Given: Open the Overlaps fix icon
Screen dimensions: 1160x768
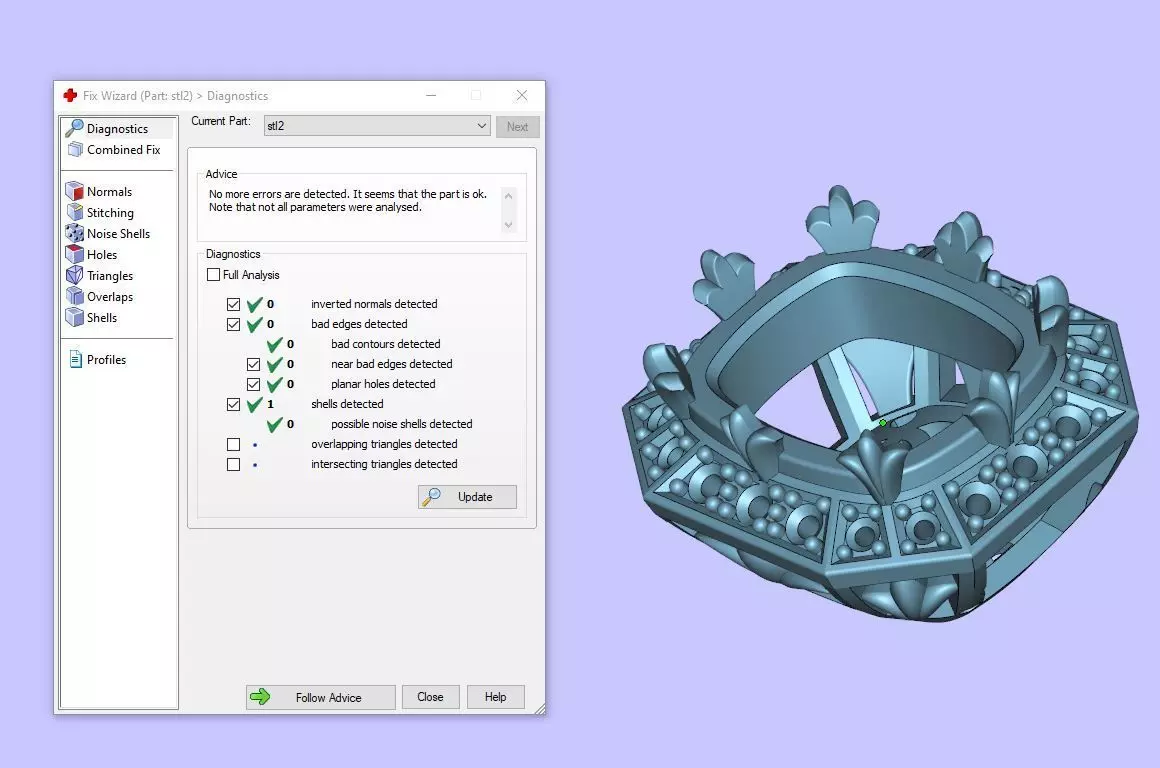Looking at the screenshot, I should [74, 296].
